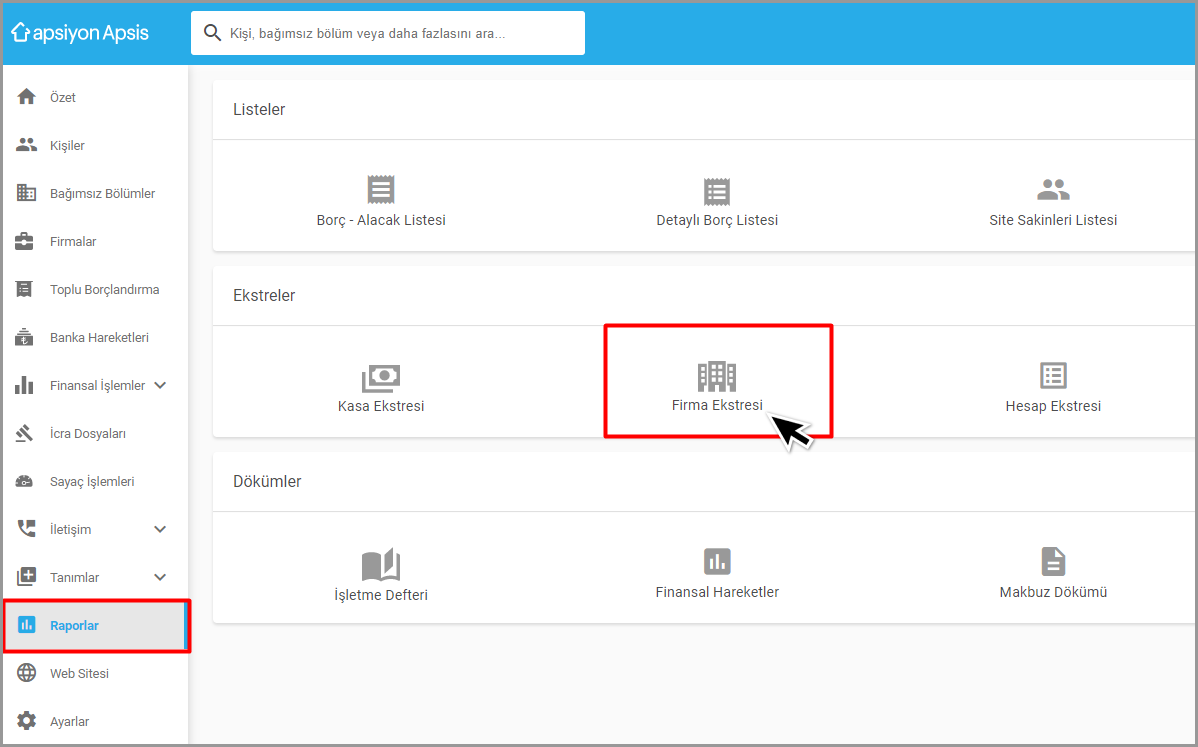This screenshot has height=747, width=1198.
Task: Expand the İletişim menu chevron
Action: click(x=160, y=529)
